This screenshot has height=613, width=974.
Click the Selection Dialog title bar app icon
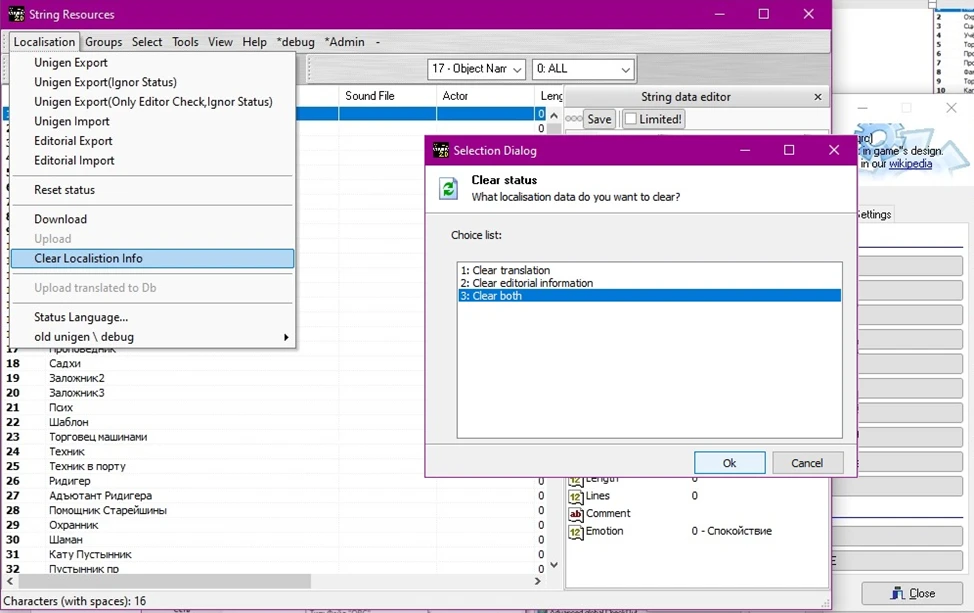pyautogui.click(x=440, y=150)
